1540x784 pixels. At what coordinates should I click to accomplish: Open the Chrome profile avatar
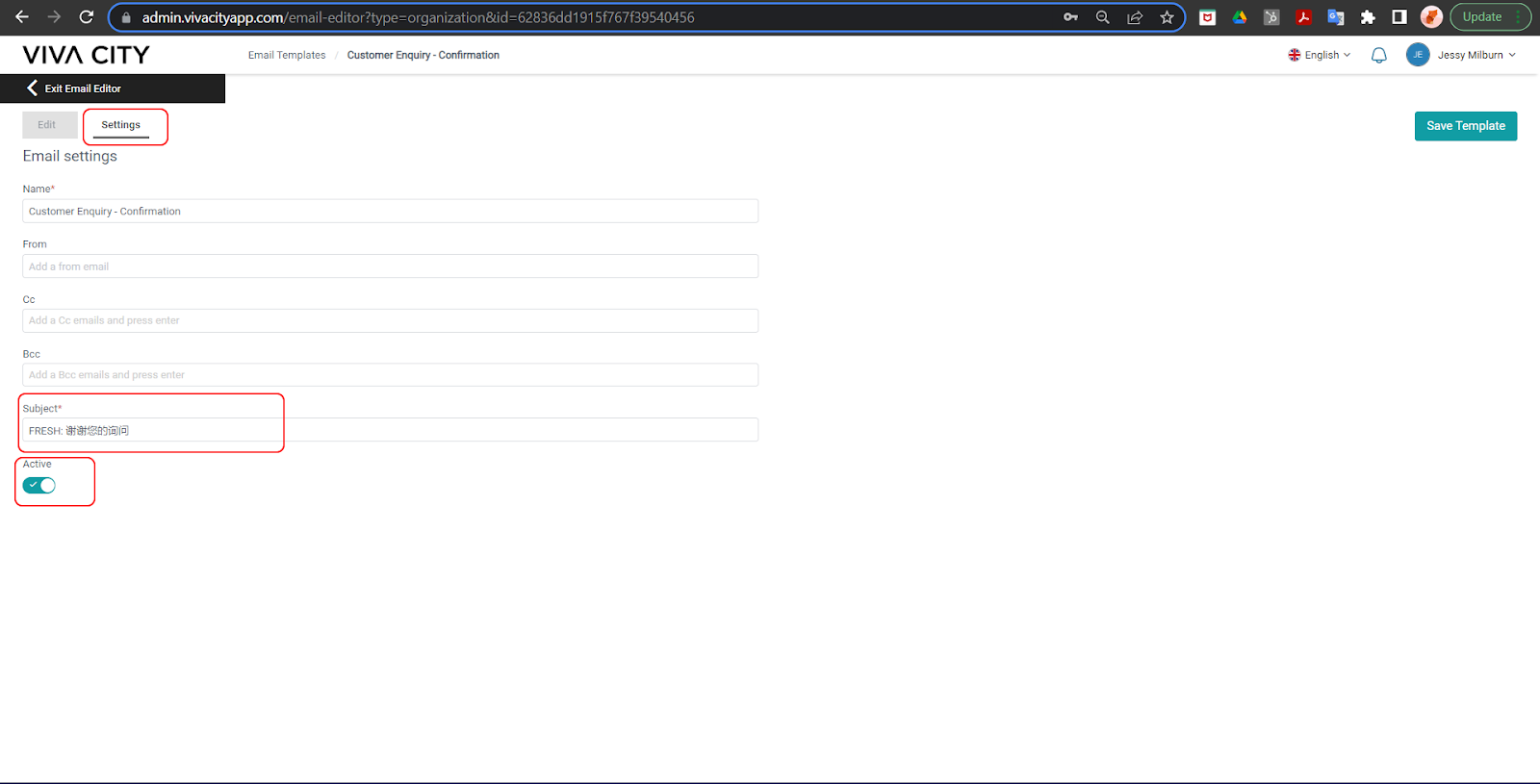click(x=1431, y=17)
